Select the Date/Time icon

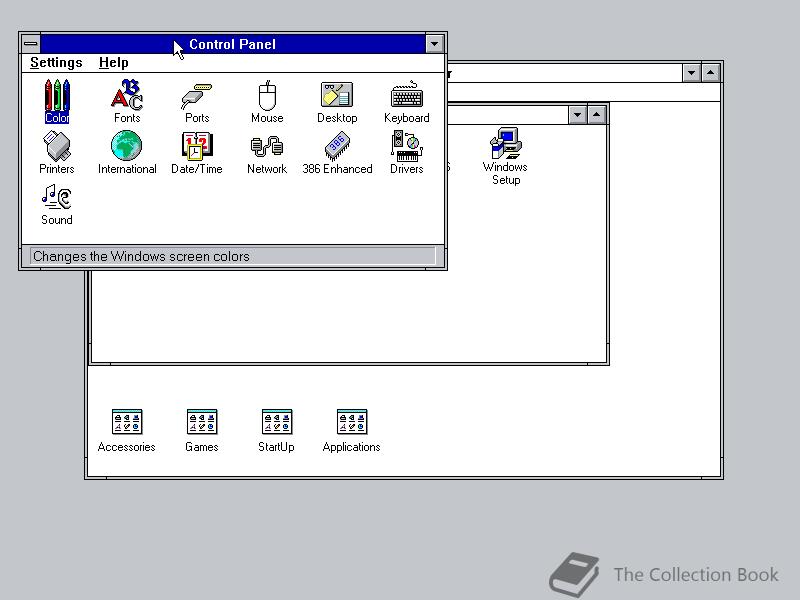click(x=197, y=153)
